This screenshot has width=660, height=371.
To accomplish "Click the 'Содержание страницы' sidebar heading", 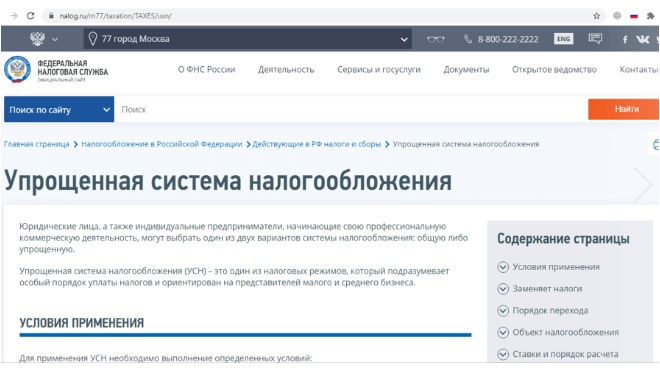I will (563, 239).
